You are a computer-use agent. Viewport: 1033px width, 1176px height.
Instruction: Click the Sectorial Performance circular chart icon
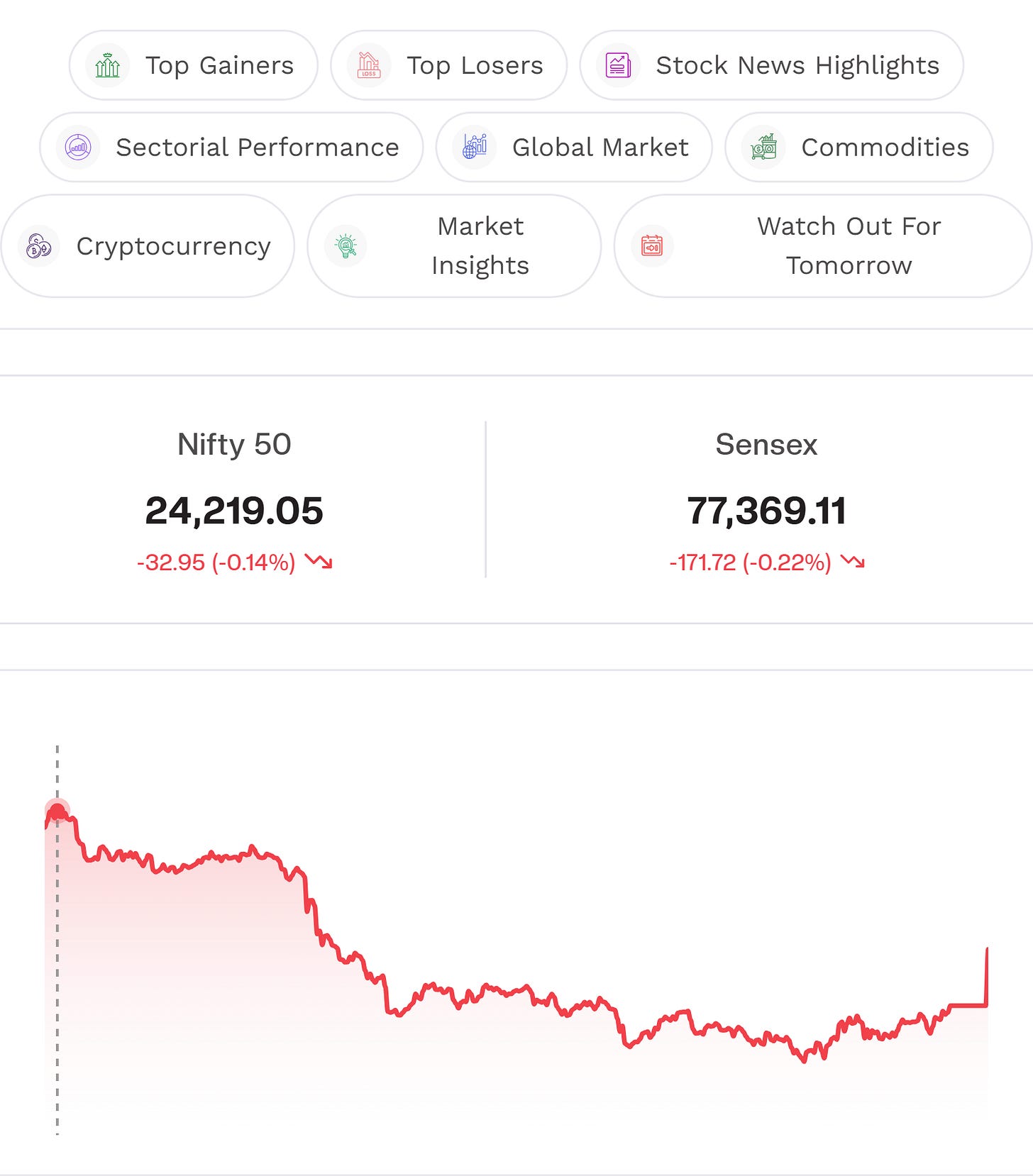pos(78,148)
